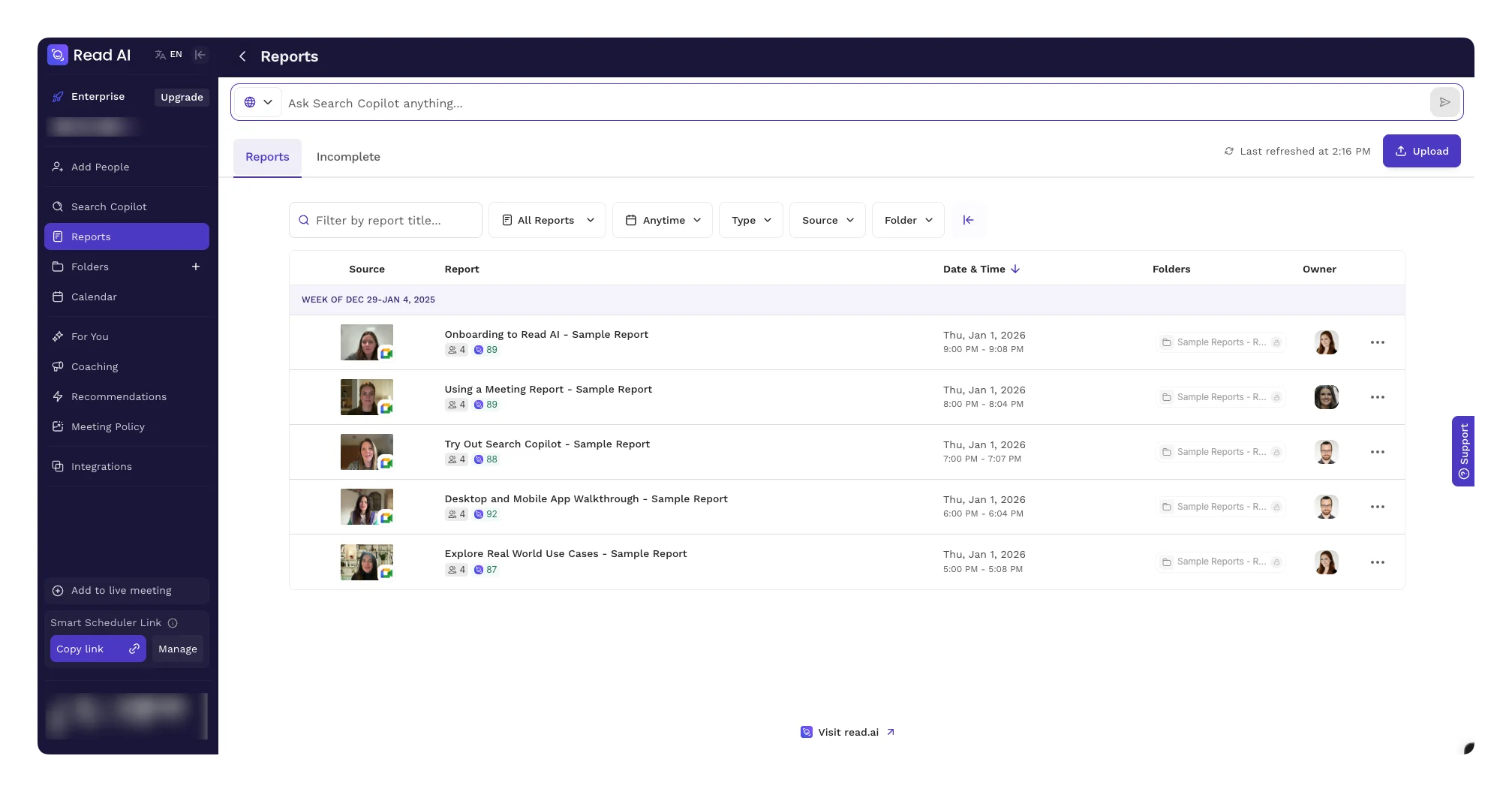Open more options for Explore Real World Use Cases
Screen dimensions: 1512x792
(x=1377, y=562)
